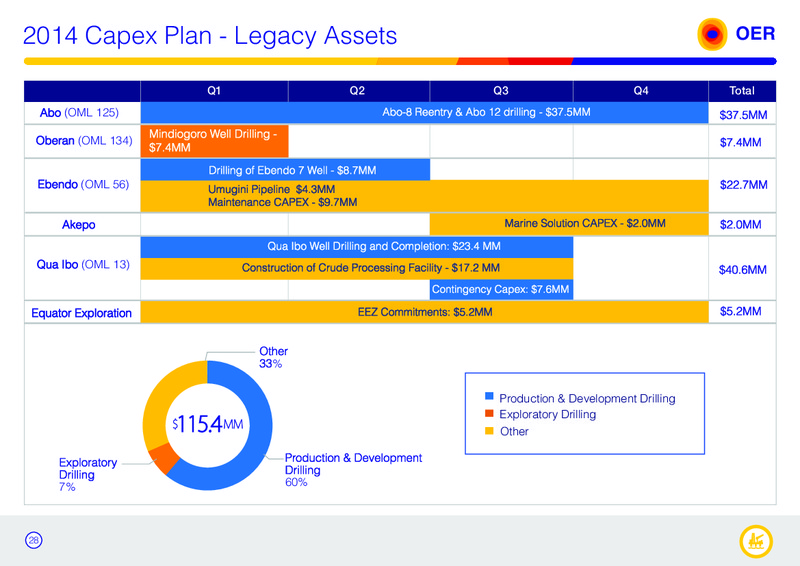Click the OER logo icon
The width and height of the screenshot is (800, 566).
coord(712,34)
